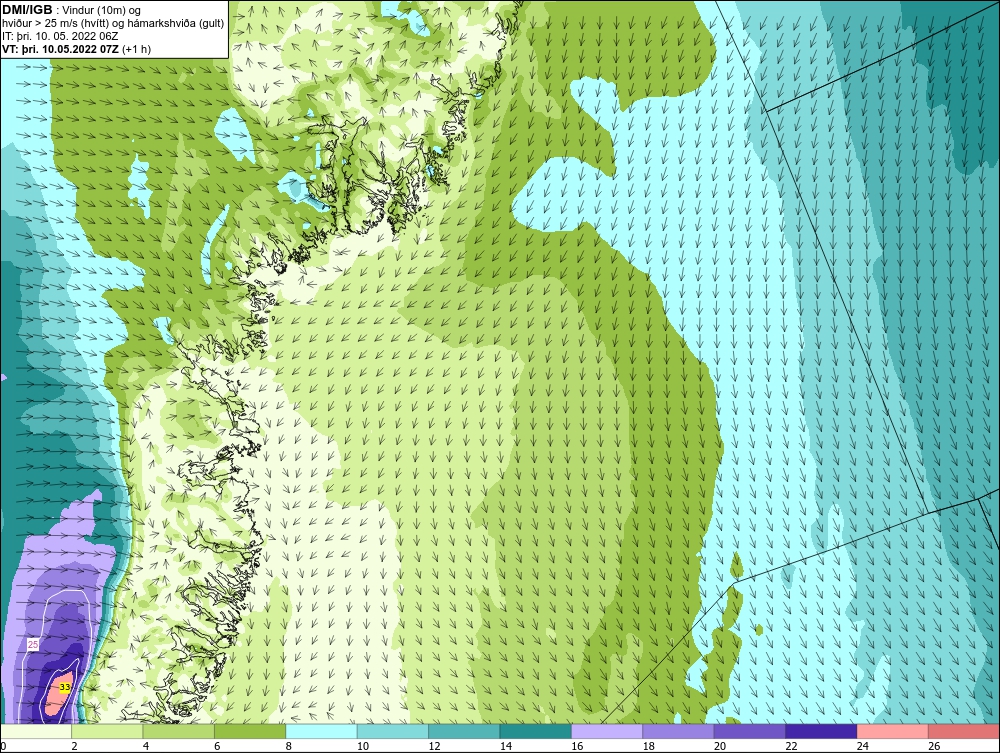Click the "14" value on the legend scale
1000x753 pixels.
pyautogui.click(x=506, y=746)
